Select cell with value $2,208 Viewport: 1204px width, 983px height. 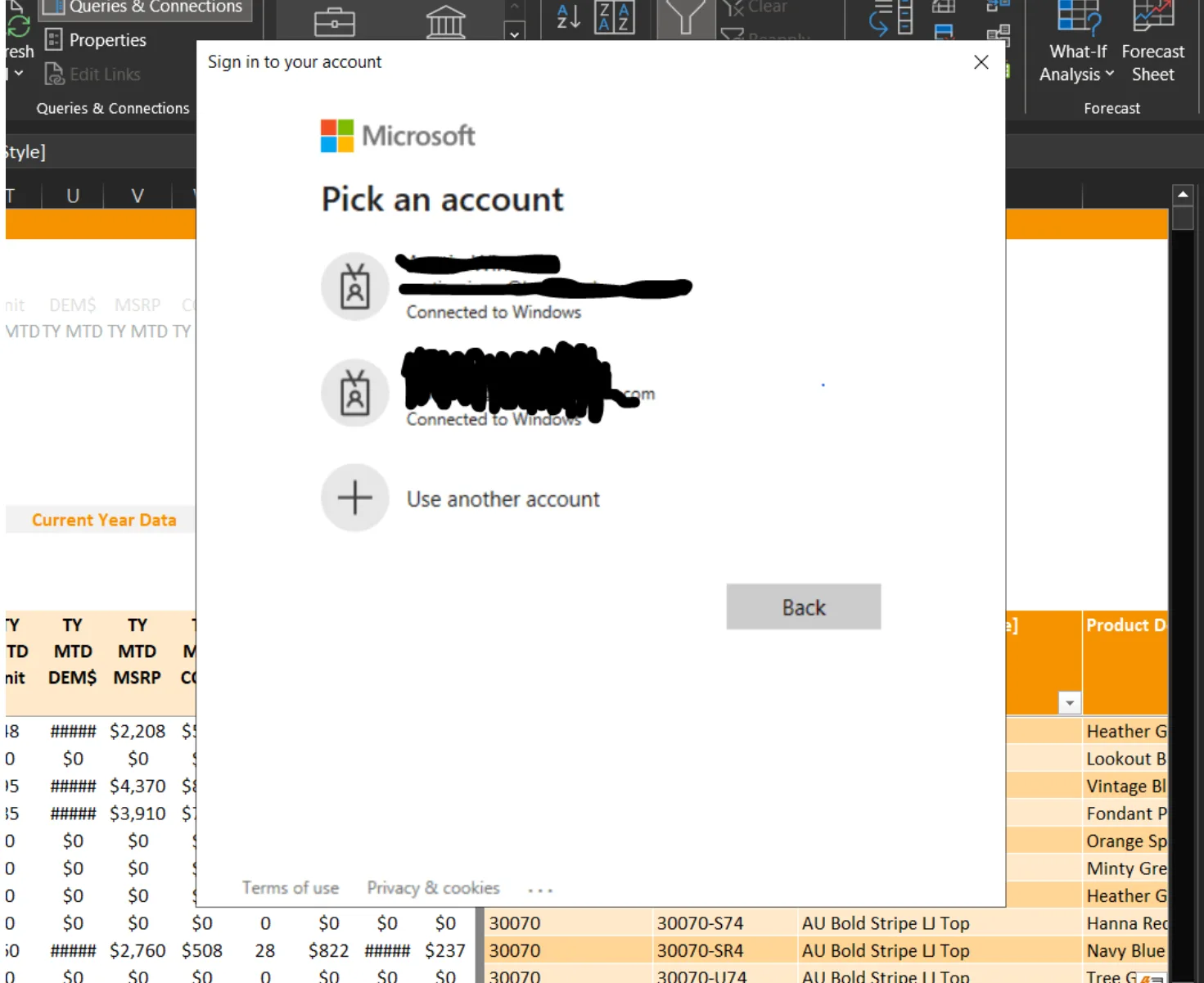click(x=138, y=731)
